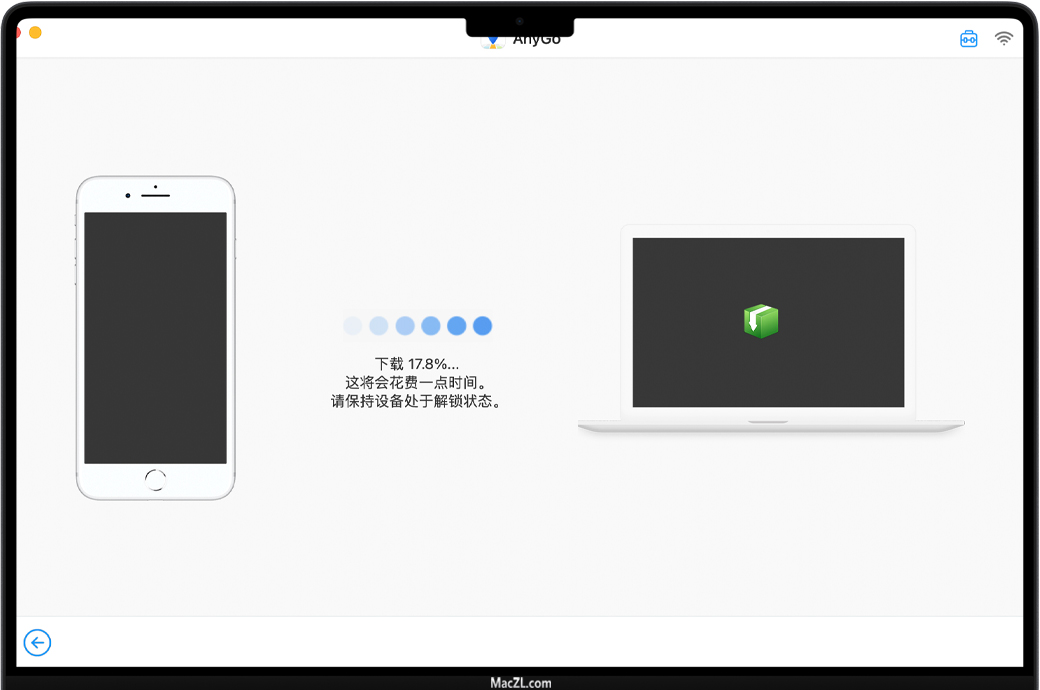
Task: Select the '下载 17.8%...' status text
Action: click(417, 364)
